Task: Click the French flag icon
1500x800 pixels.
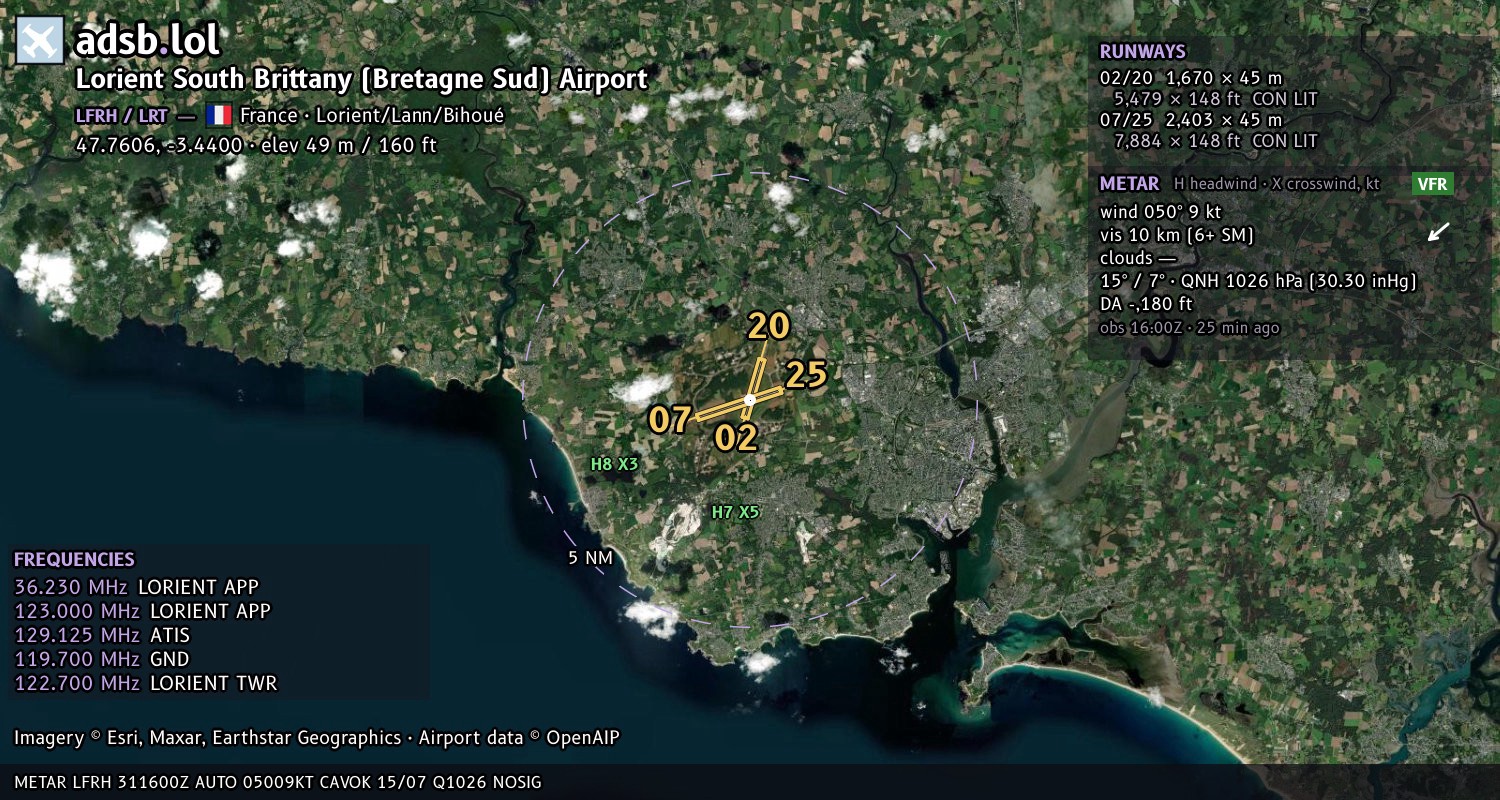Action: point(217,115)
